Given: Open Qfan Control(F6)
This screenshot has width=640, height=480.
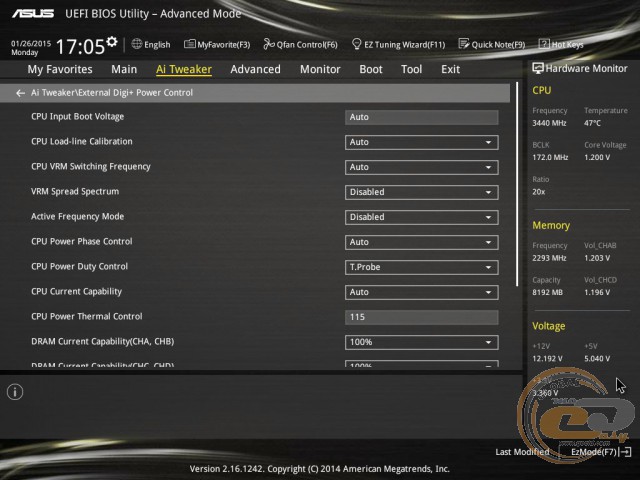Looking at the screenshot, I should (x=300, y=44).
